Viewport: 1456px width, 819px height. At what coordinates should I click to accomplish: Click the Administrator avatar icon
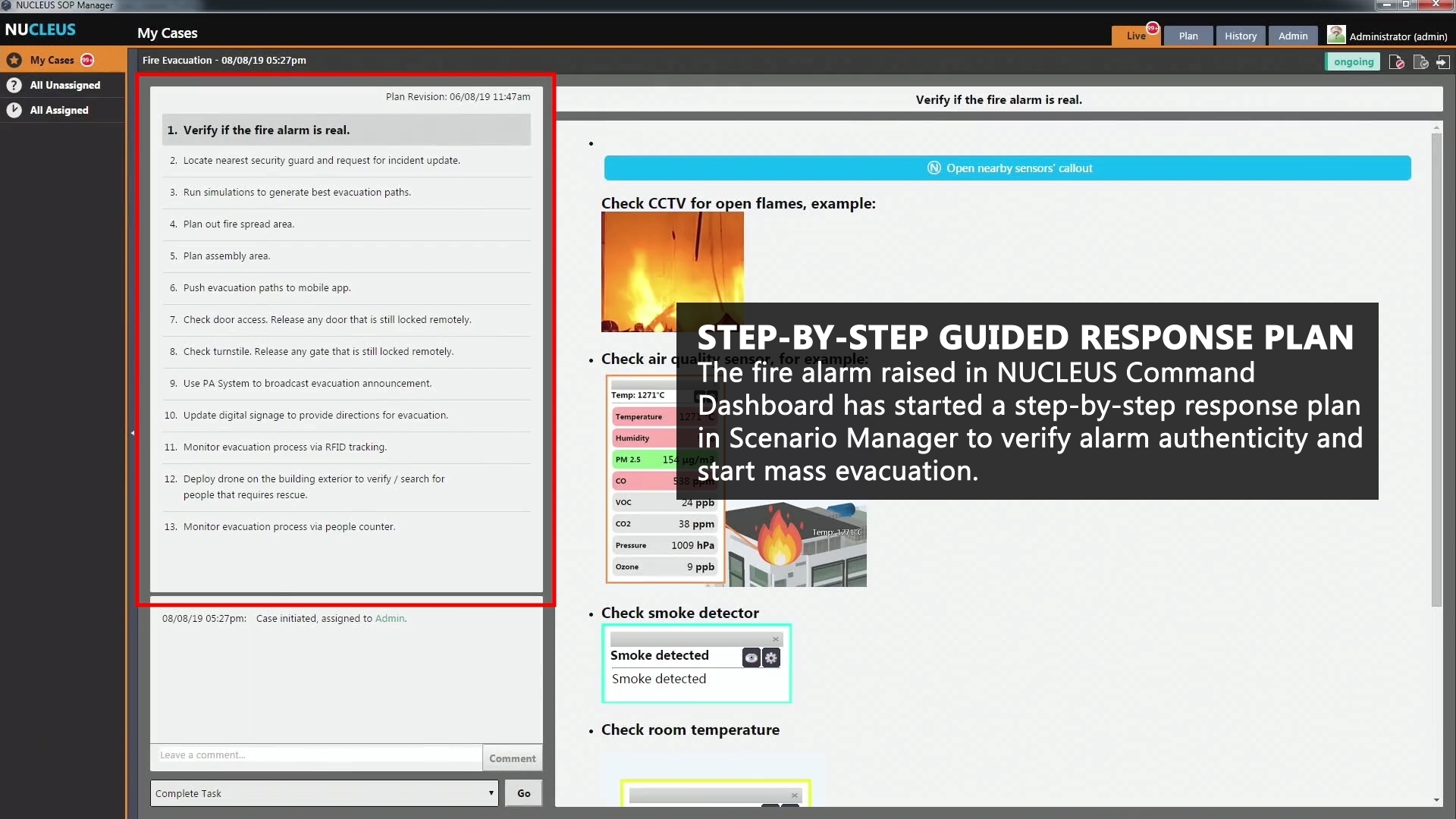1336,35
